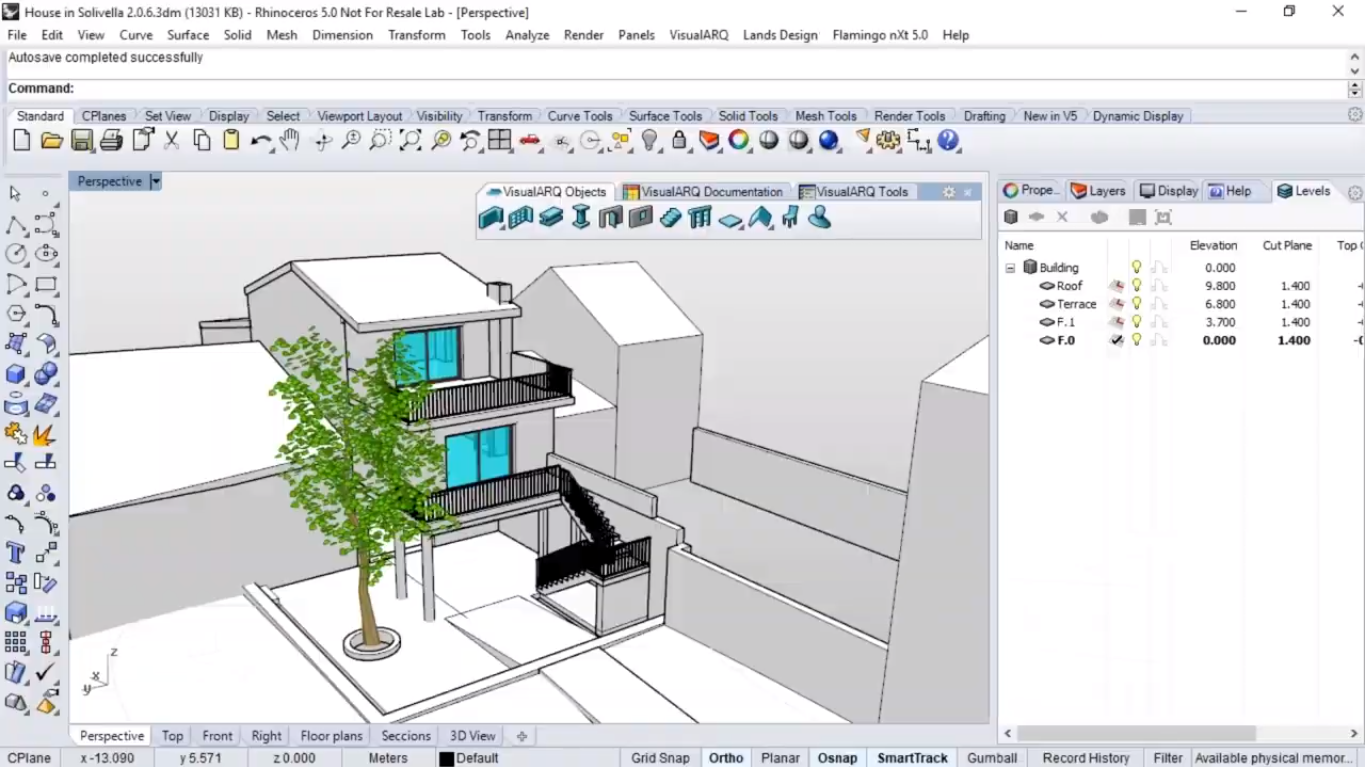Toggle Grid Snap in status bar
Screen dimensions: 1365x767
[x=660, y=758]
